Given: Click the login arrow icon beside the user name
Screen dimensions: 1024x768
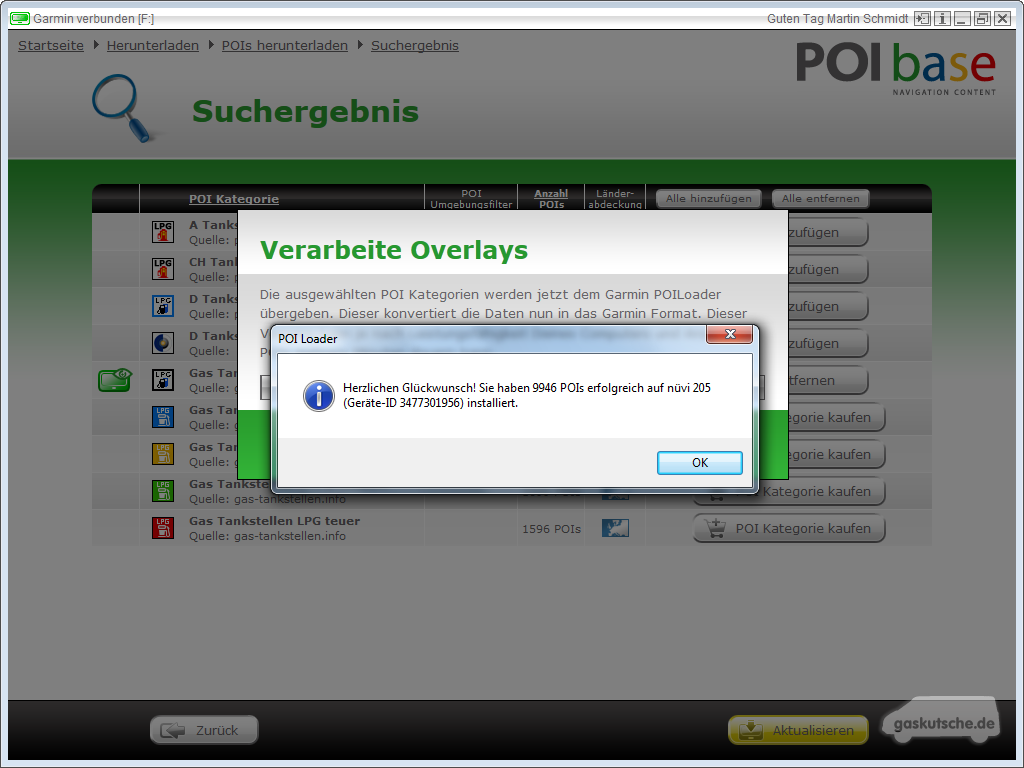Looking at the screenshot, I should click(x=921, y=18).
